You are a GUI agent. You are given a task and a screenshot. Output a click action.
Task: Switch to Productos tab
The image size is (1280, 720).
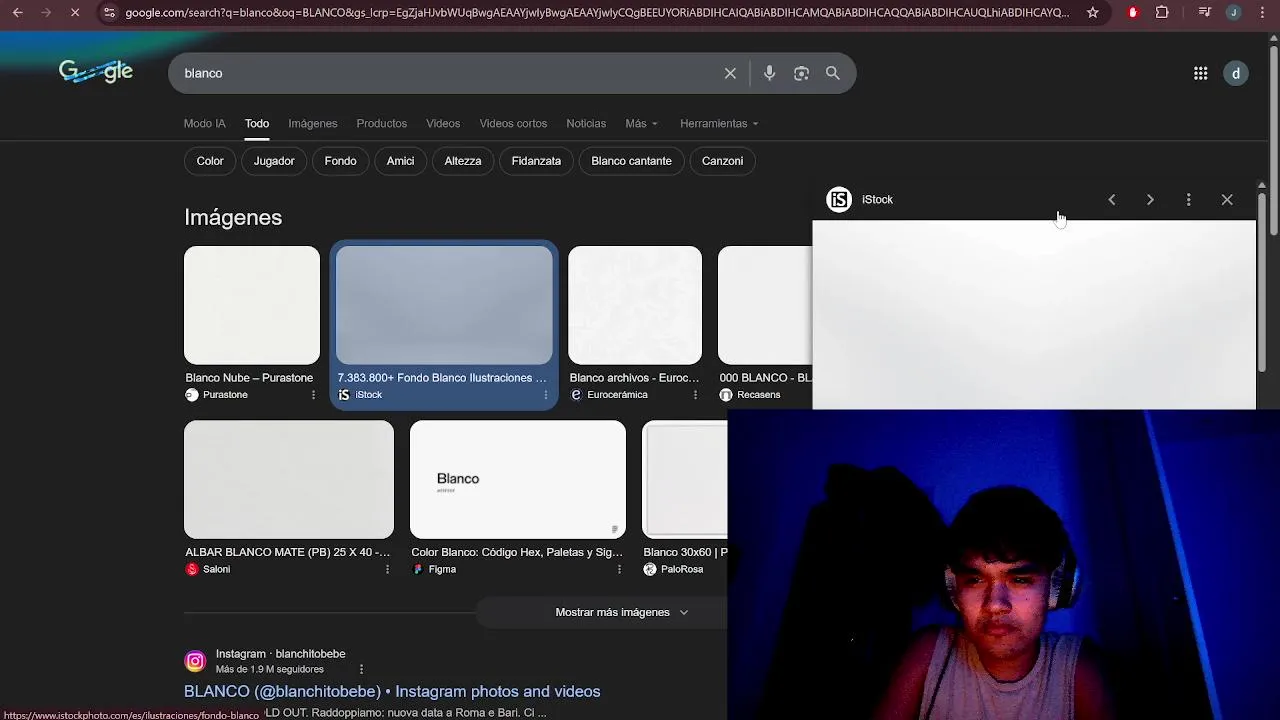point(382,124)
